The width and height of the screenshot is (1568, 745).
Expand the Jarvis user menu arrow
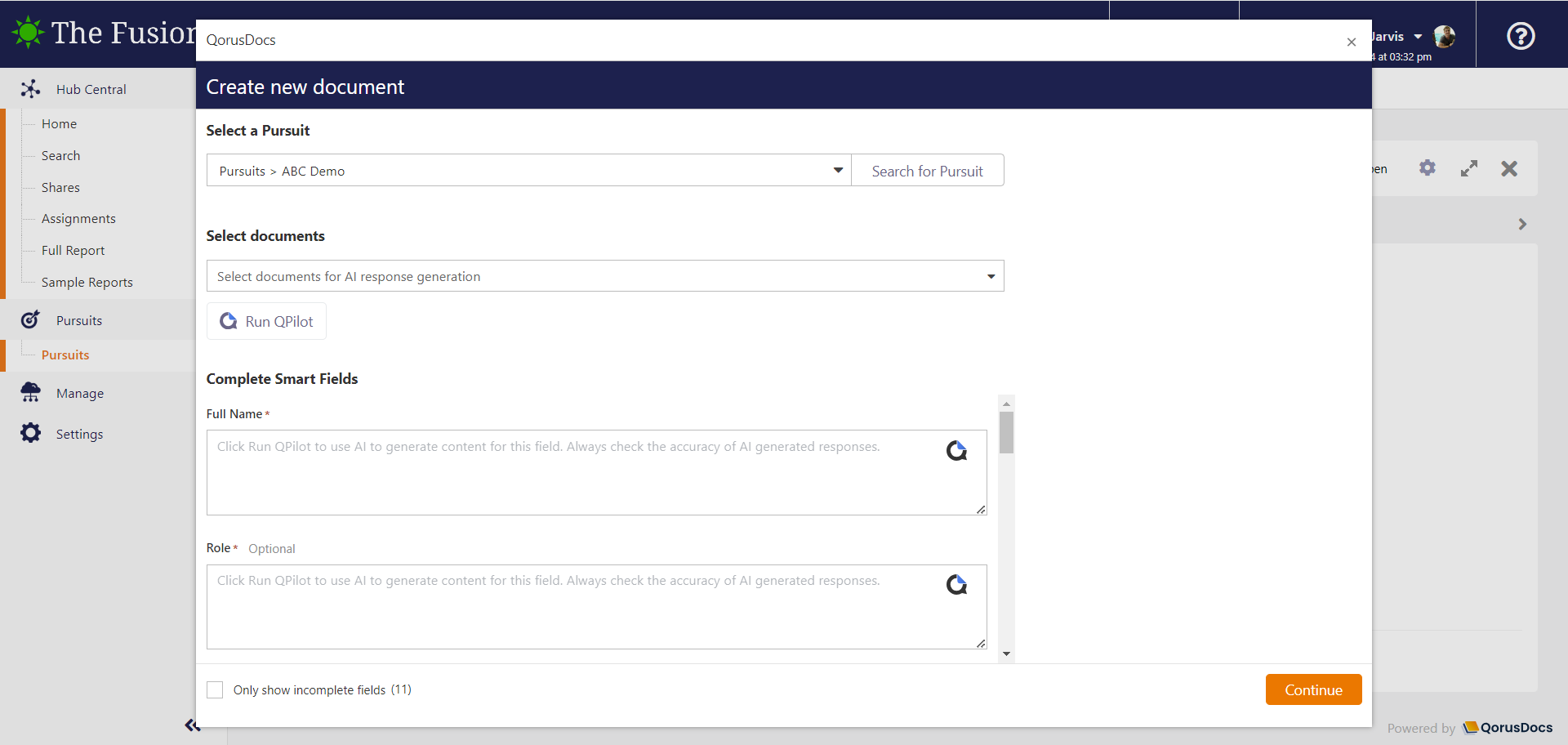[1418, 37]
